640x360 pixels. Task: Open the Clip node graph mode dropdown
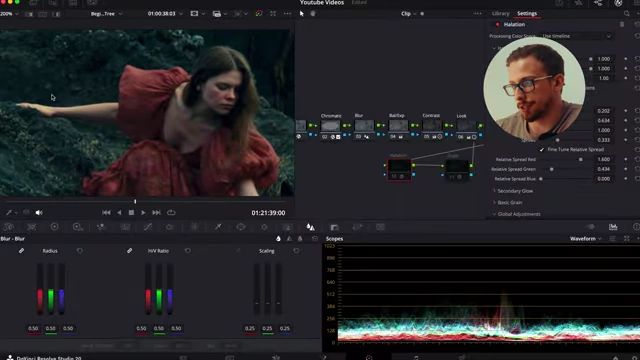[408, 13]
